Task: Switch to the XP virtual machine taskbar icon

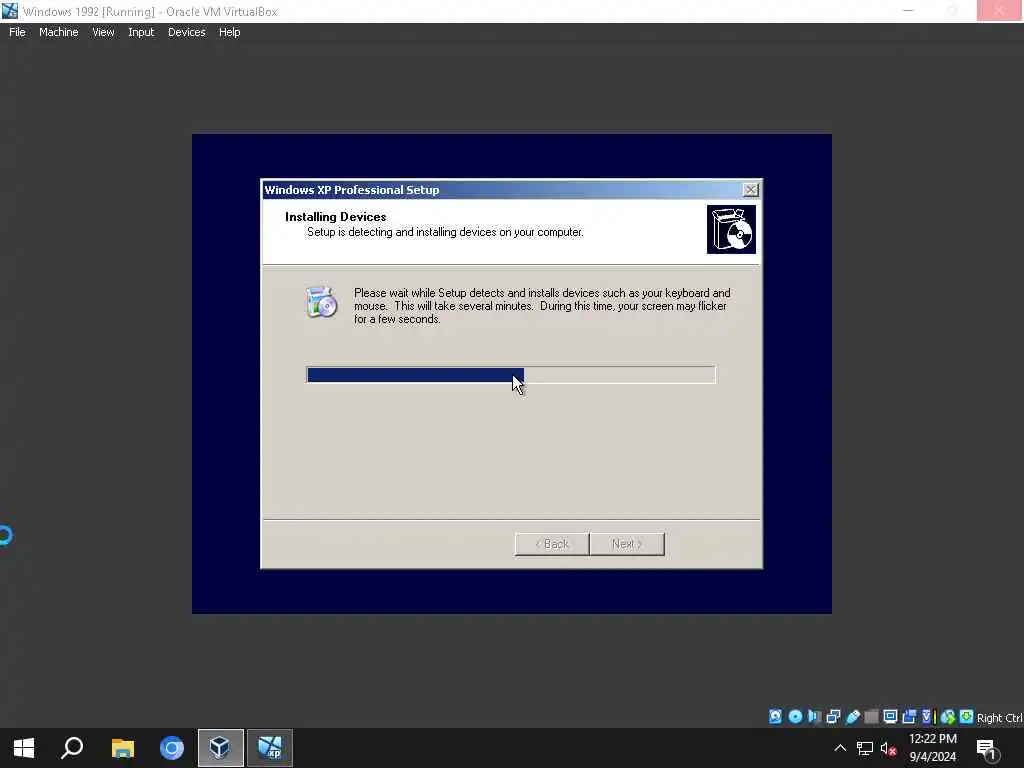Action: pyautogui.click(x=270, y=748)
